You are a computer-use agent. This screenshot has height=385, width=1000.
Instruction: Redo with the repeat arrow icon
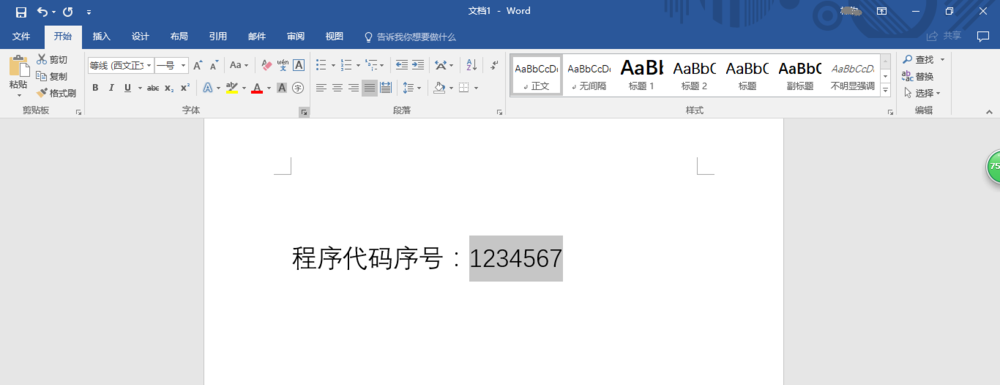pyautogui.click(x=68, y=11)
